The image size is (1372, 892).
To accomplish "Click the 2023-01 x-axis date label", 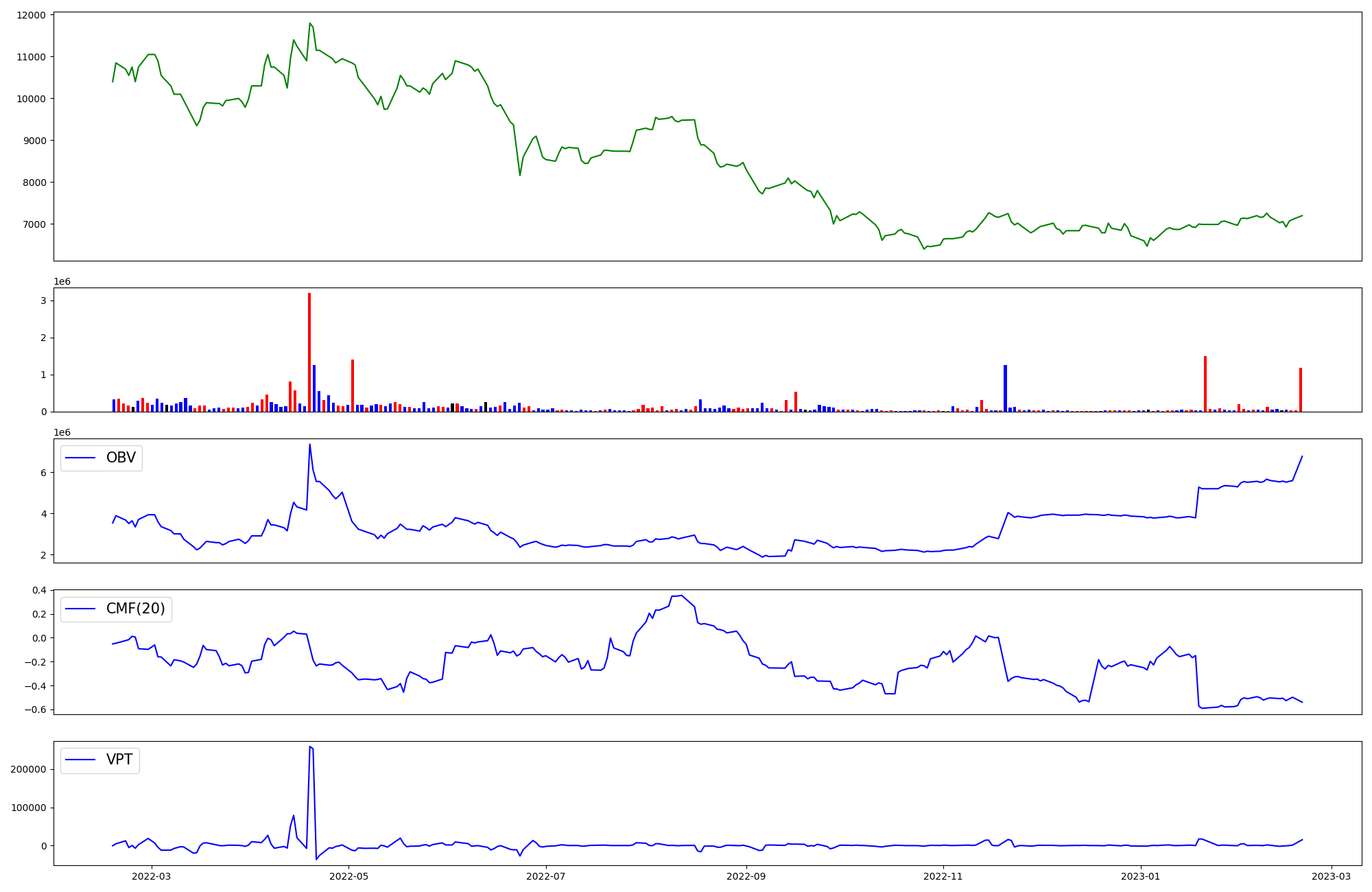I will point(1140,876).
